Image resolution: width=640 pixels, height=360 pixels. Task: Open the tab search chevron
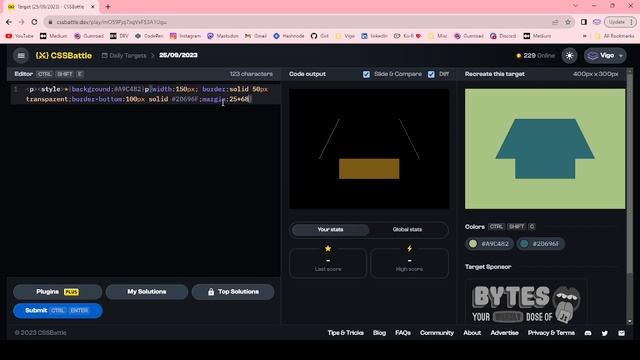tap(575, 6)
